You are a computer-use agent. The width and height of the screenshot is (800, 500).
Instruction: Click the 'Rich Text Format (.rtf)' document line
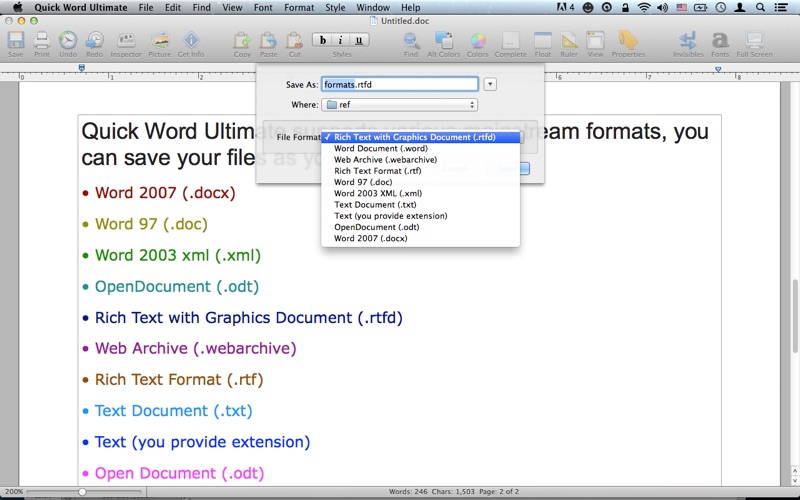(x=179, y=380)
